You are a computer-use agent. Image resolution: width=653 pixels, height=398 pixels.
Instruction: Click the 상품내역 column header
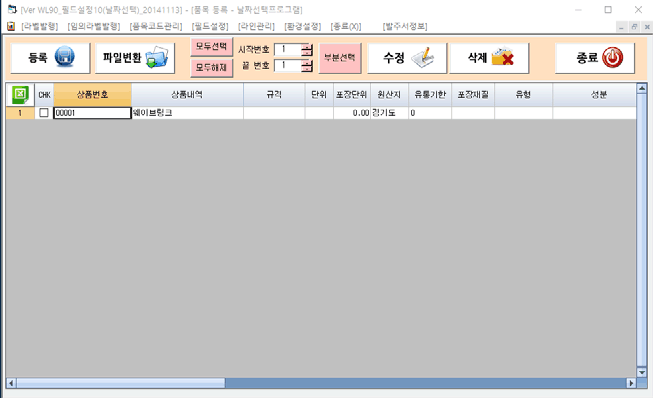point(187,95)
